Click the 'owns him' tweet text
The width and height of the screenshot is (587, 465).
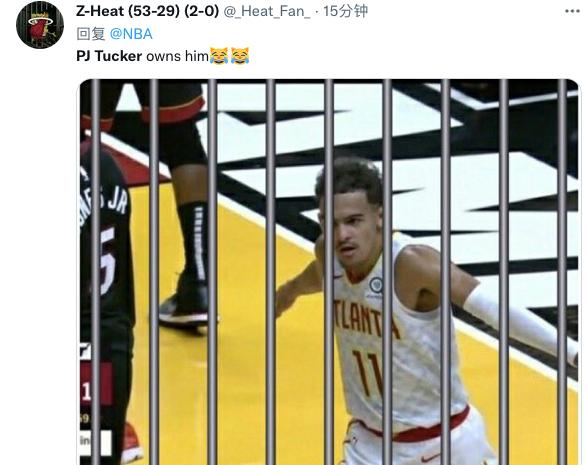click(x=177, y=56)
